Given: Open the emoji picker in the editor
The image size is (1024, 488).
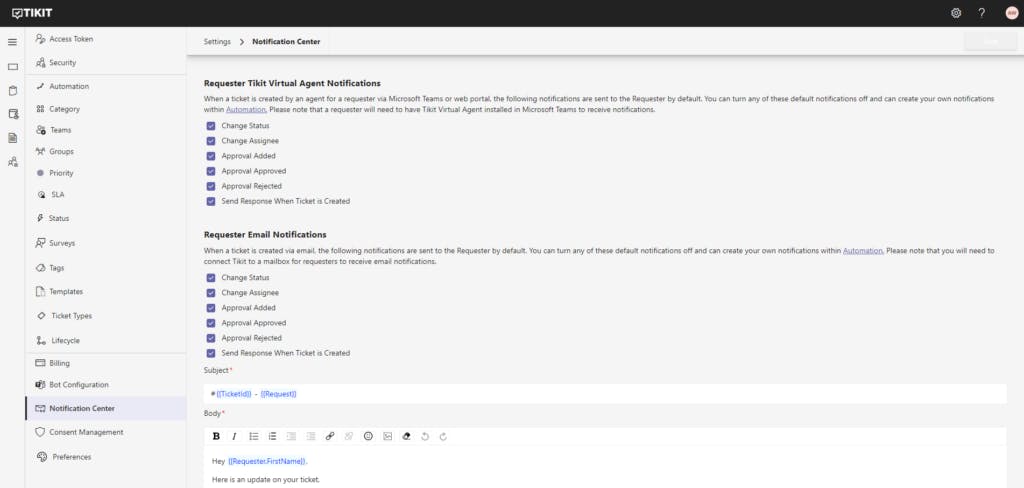Looking at the screenshot, I should [368, 436].
